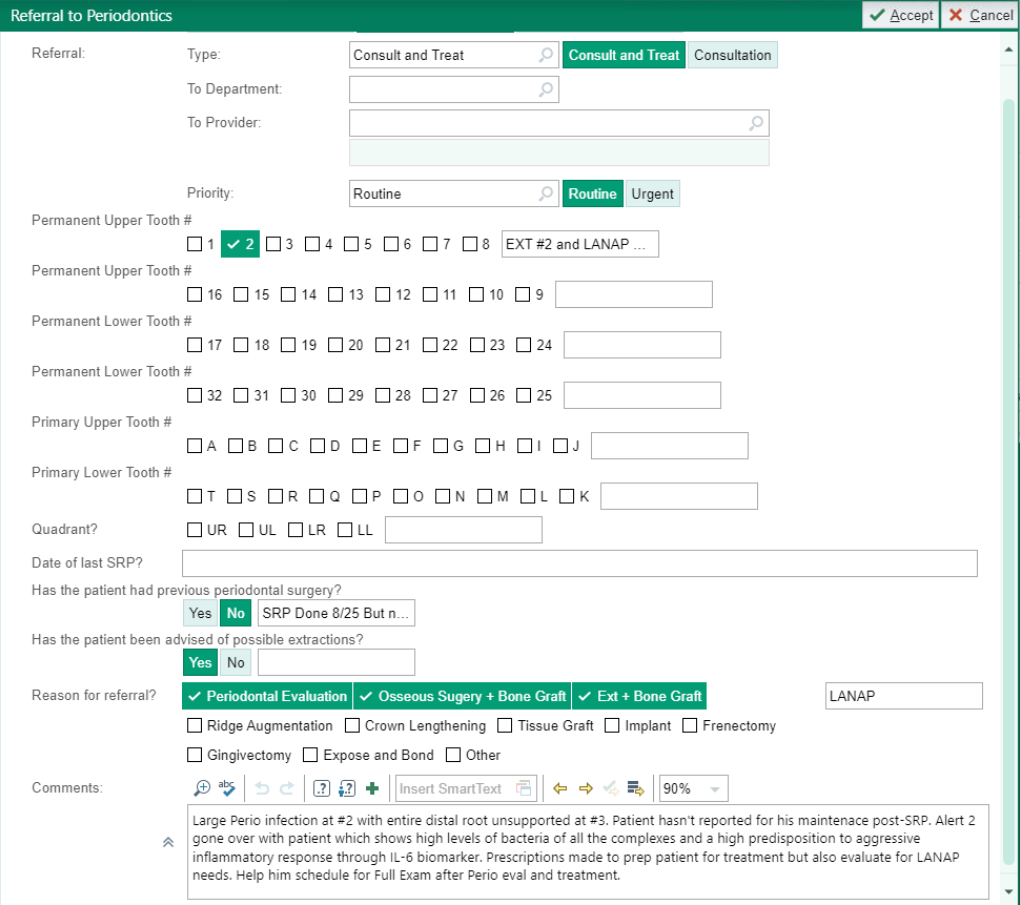1020x905 pixels.
Task: Check tooth 30 checkbox
Action: pyautogui.click(x=288, y=396)
